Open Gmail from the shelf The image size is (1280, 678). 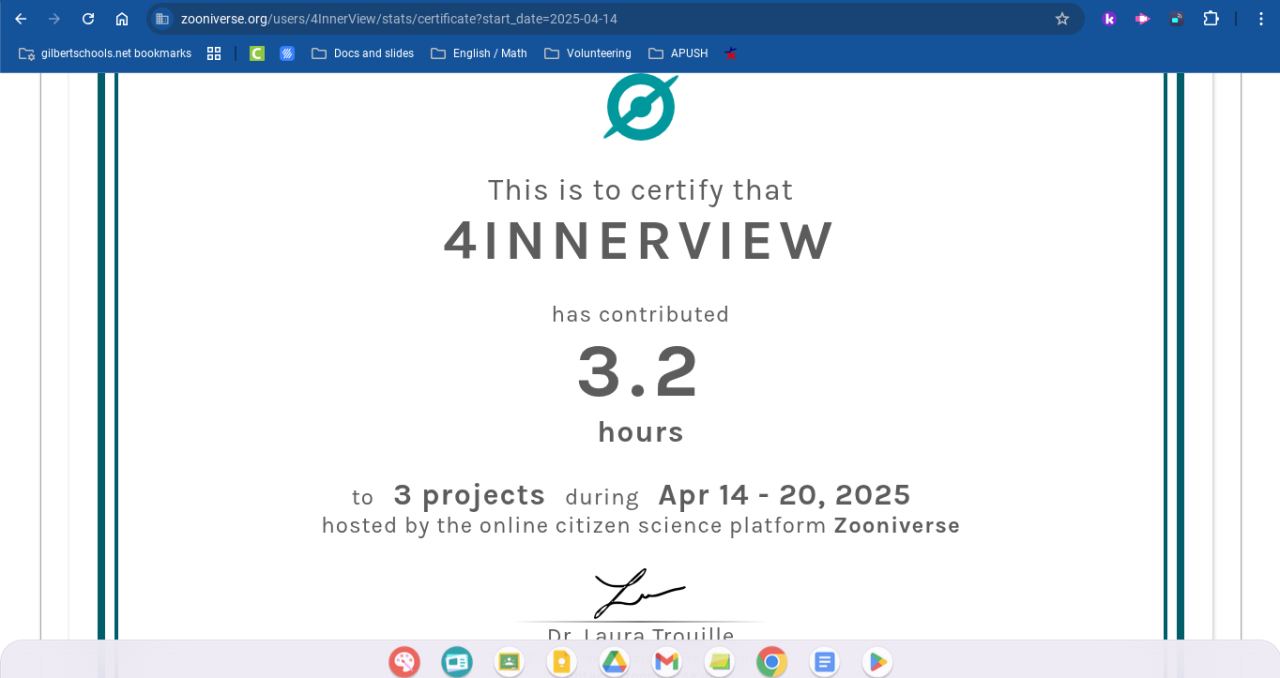[667, 661]
